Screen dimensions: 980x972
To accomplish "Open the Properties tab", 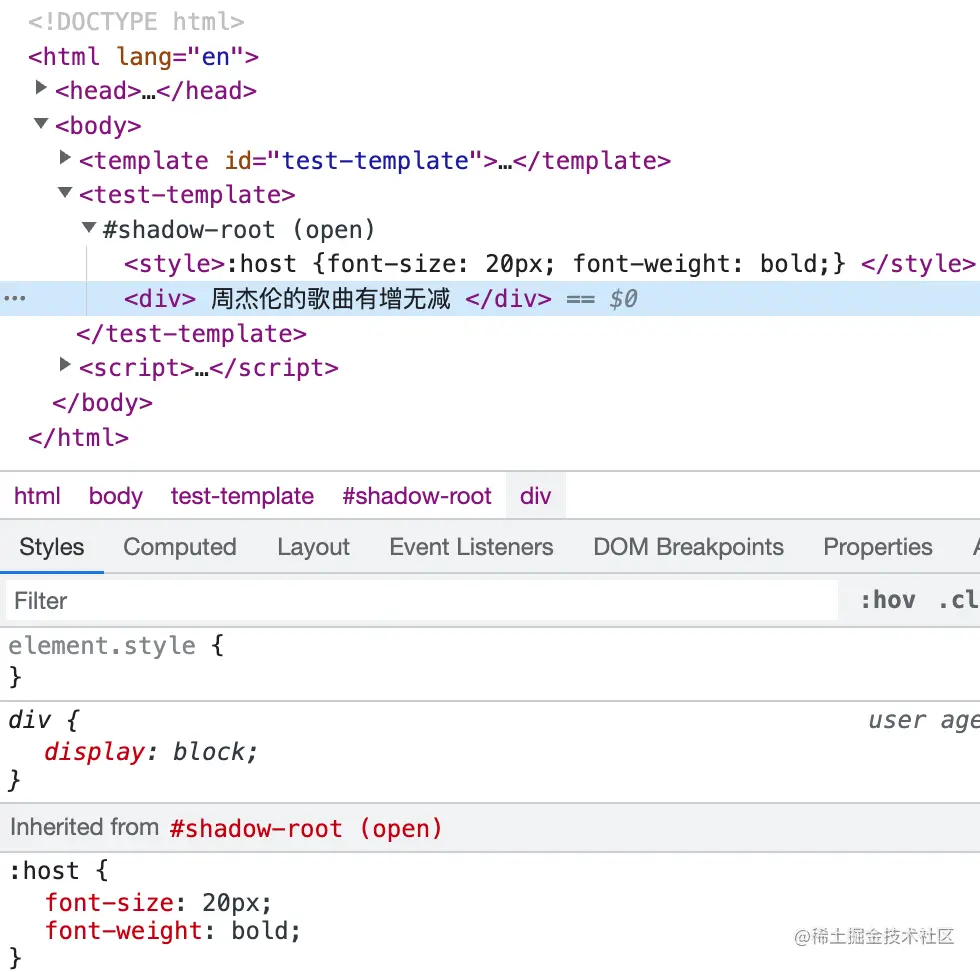I will (878, 547).
